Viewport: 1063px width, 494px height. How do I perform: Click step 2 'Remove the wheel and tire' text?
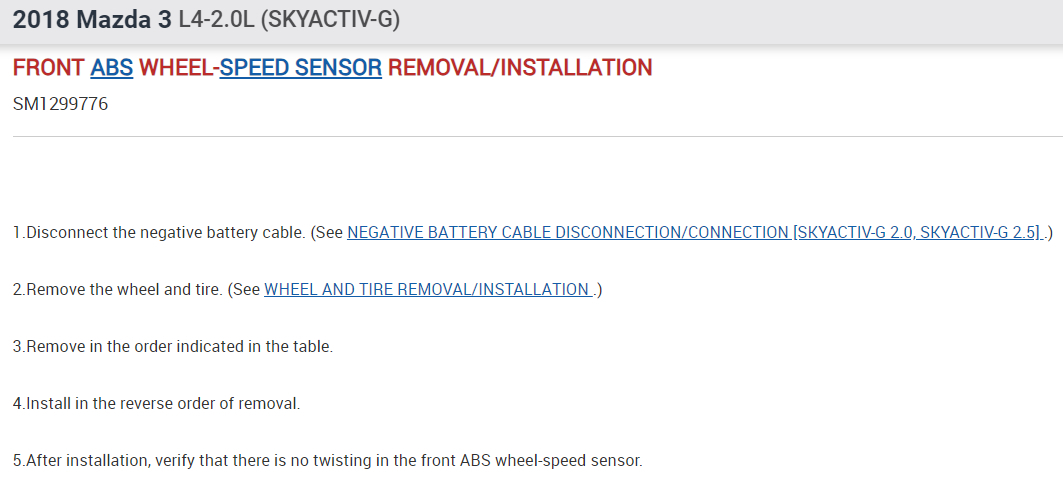coord(120,289)
